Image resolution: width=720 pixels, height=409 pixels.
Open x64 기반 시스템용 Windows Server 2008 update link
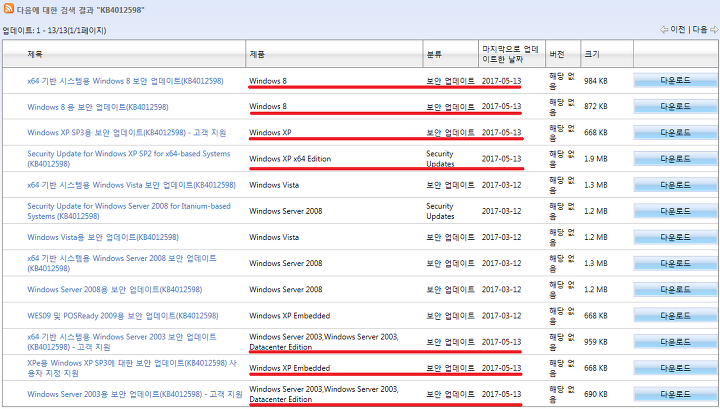[122, 263]
